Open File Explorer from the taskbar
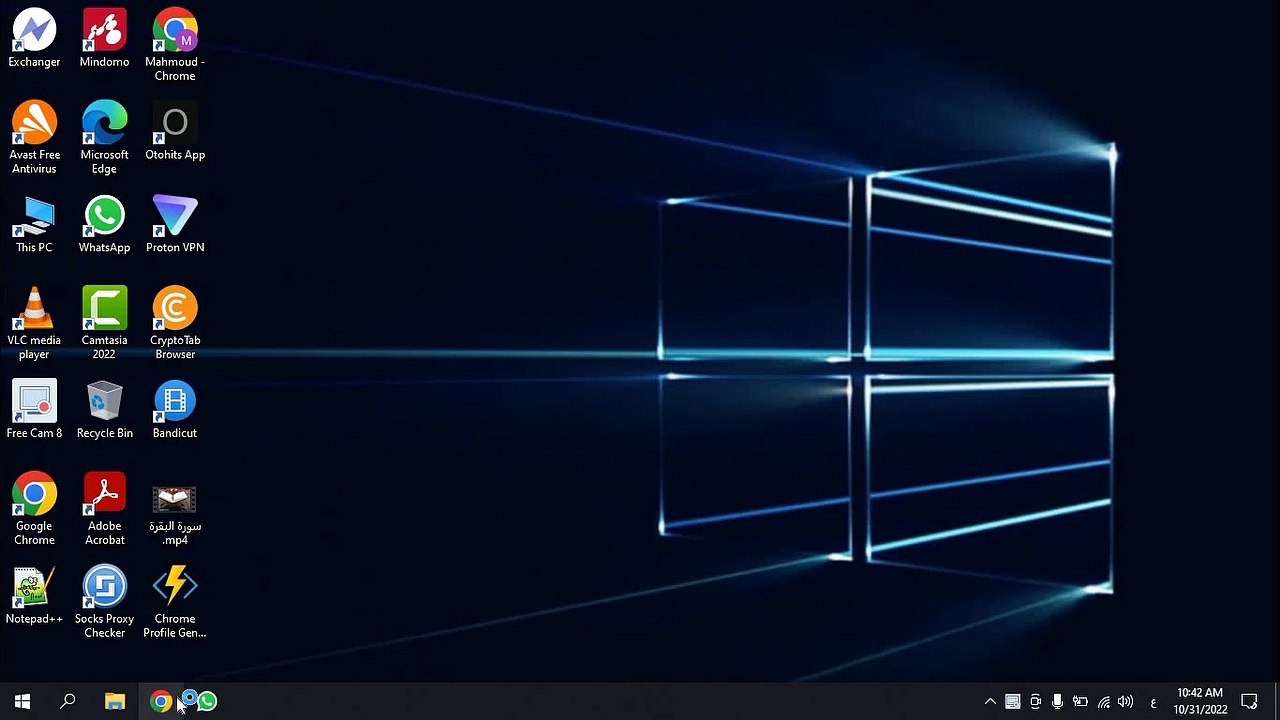 pos(115,702)
